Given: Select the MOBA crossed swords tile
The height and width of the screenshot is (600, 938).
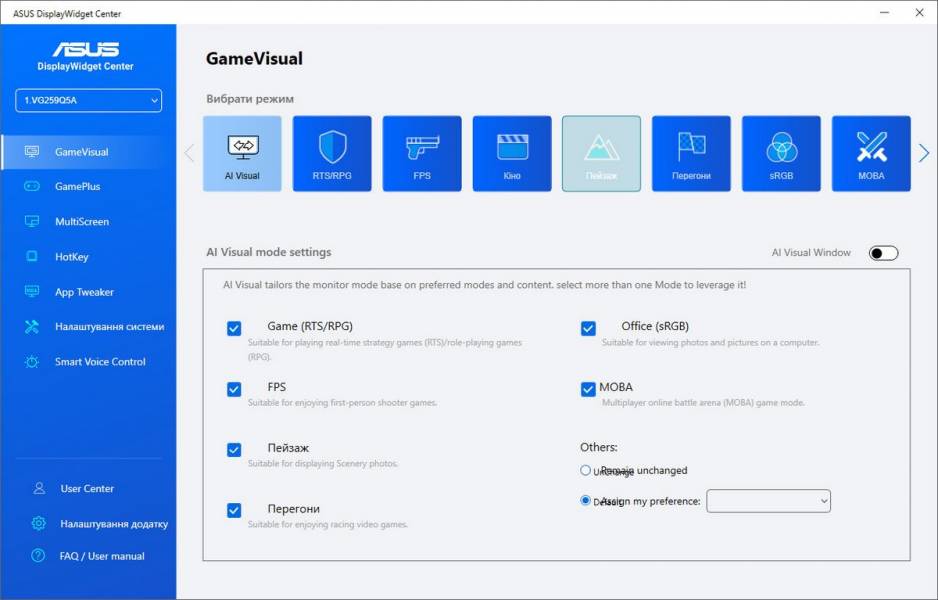Looking at the screenshot, I should (871, 153).
